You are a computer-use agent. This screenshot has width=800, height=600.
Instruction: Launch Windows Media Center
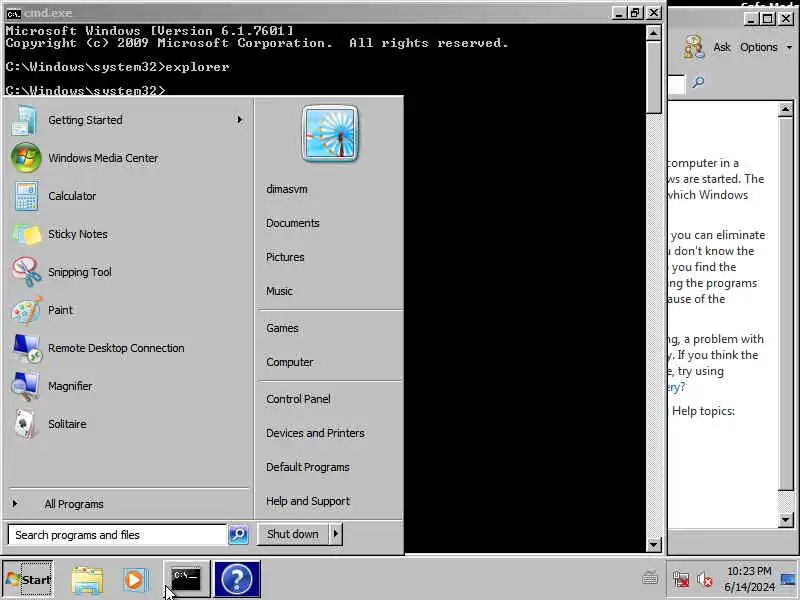click(x=127, y=158)
